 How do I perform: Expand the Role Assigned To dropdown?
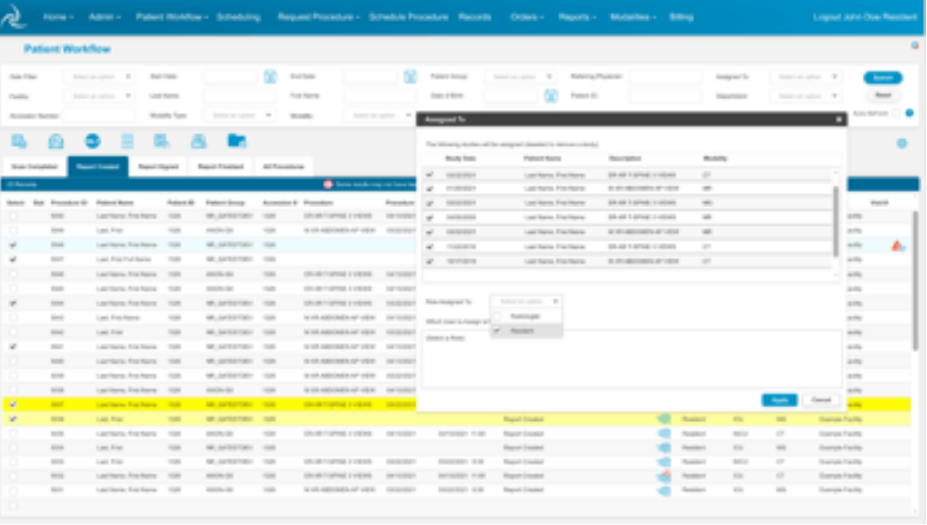(x=527, y=300)
